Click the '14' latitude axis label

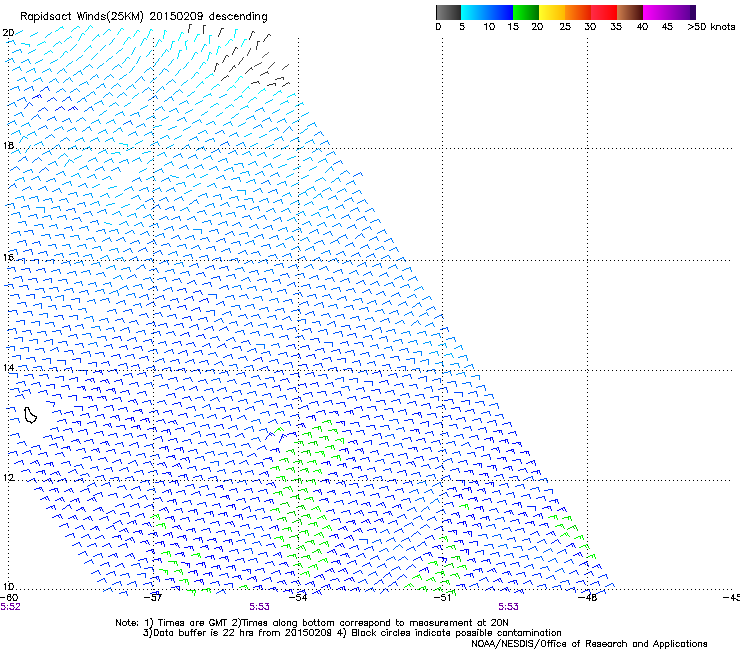[x=8, y=367]
